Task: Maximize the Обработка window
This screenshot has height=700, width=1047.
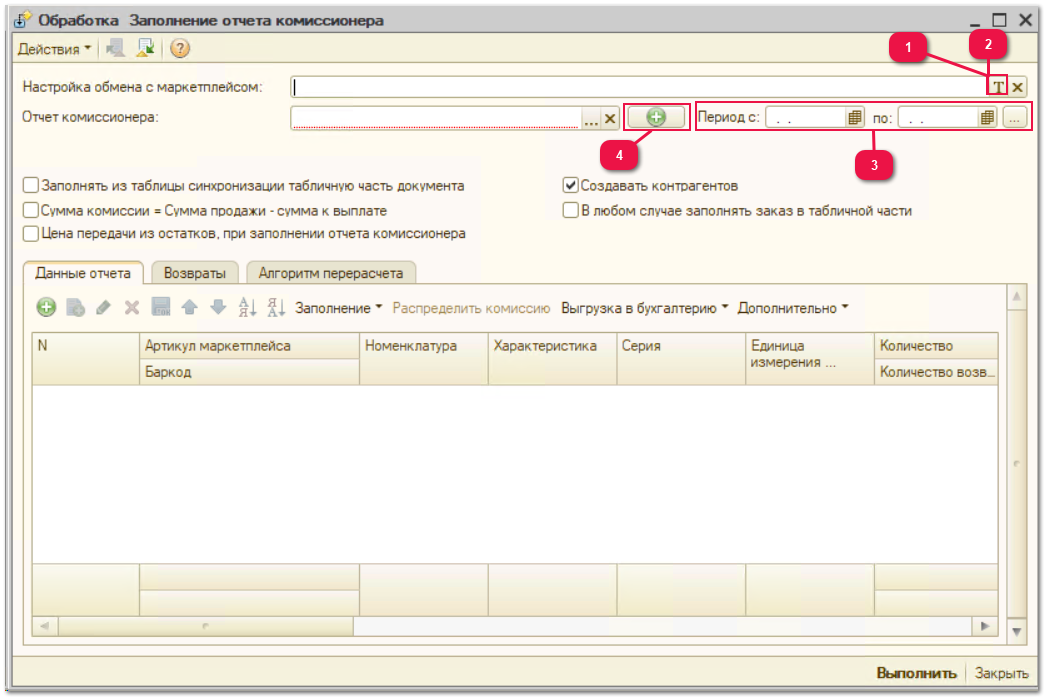Action: [999, 20]
